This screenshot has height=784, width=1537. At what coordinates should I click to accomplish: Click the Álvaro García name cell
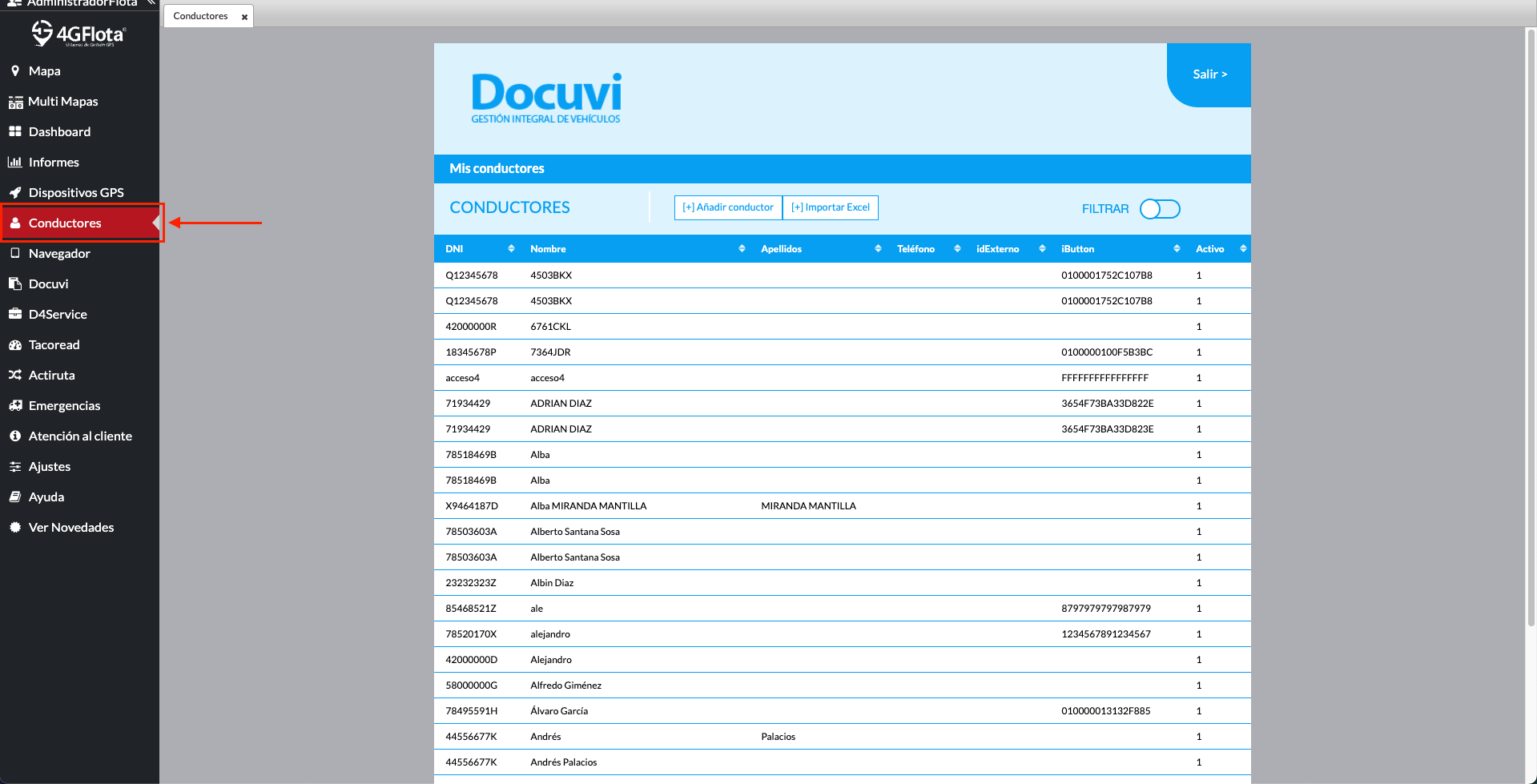559,711
